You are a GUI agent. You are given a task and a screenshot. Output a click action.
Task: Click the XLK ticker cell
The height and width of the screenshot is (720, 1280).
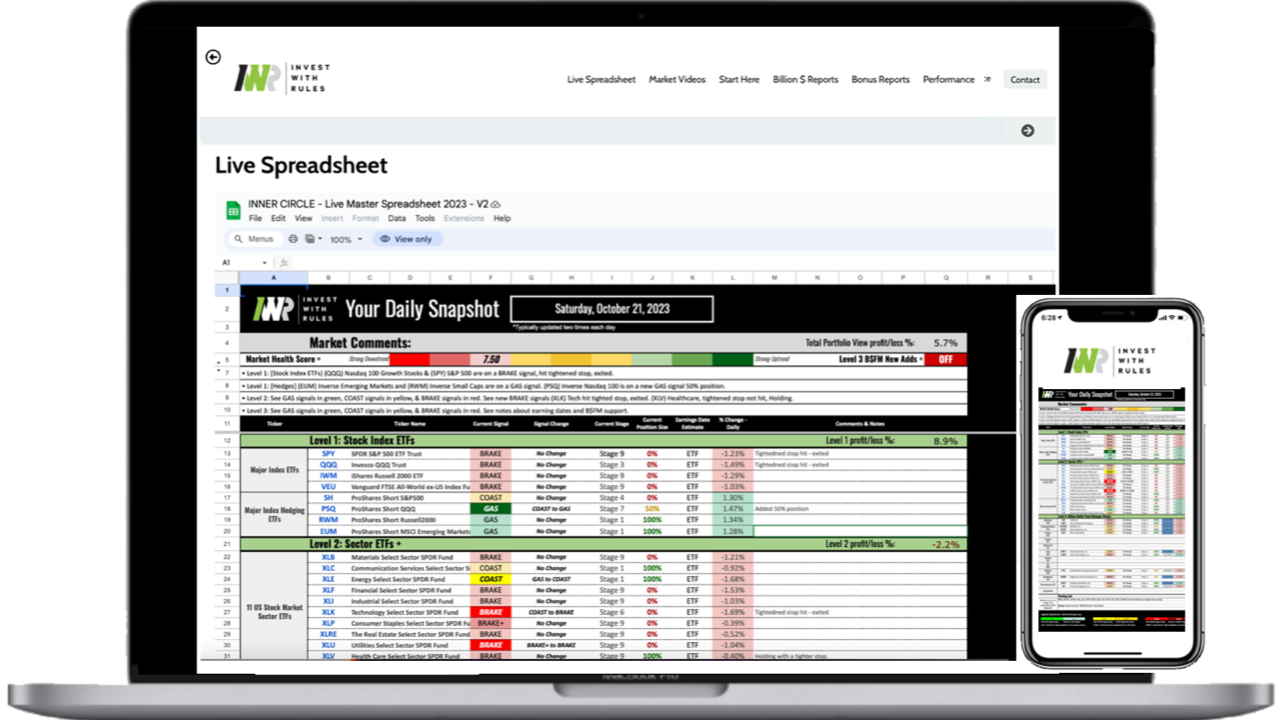pyautogui.click(x=328, y=612)
